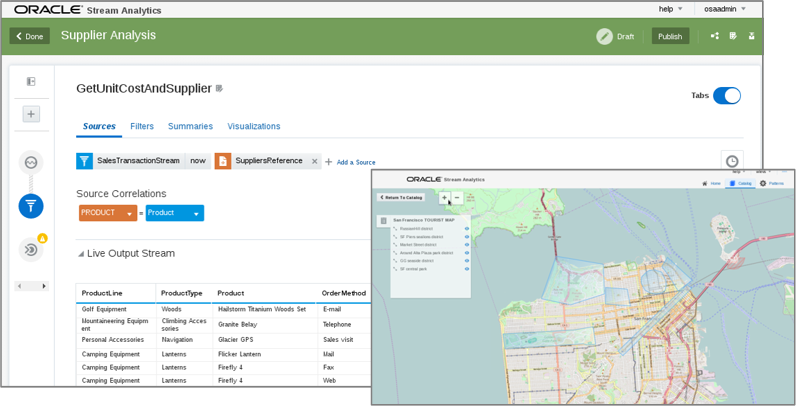
Task: Click the right arrow of sidebar scroller
Action: pos(44,286)
